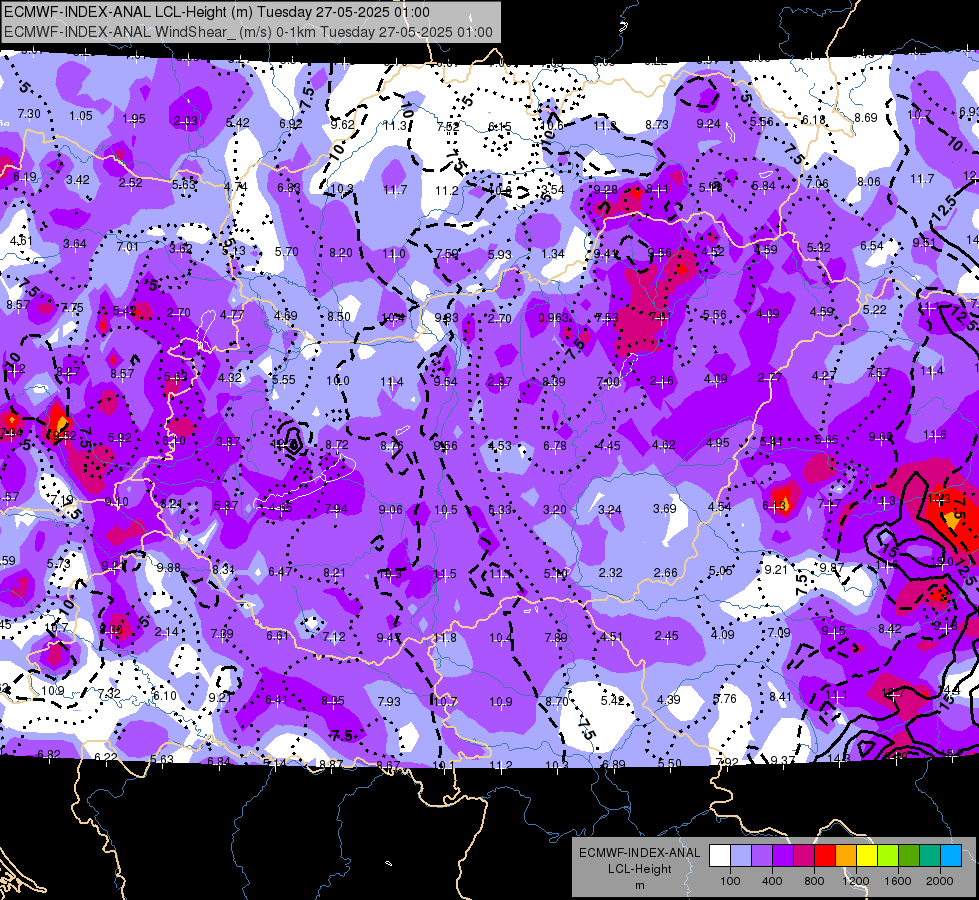This screenshot has width=979, height=900.
Task: Click the wind shear value 2.66
Action: [x=665, y=572]
